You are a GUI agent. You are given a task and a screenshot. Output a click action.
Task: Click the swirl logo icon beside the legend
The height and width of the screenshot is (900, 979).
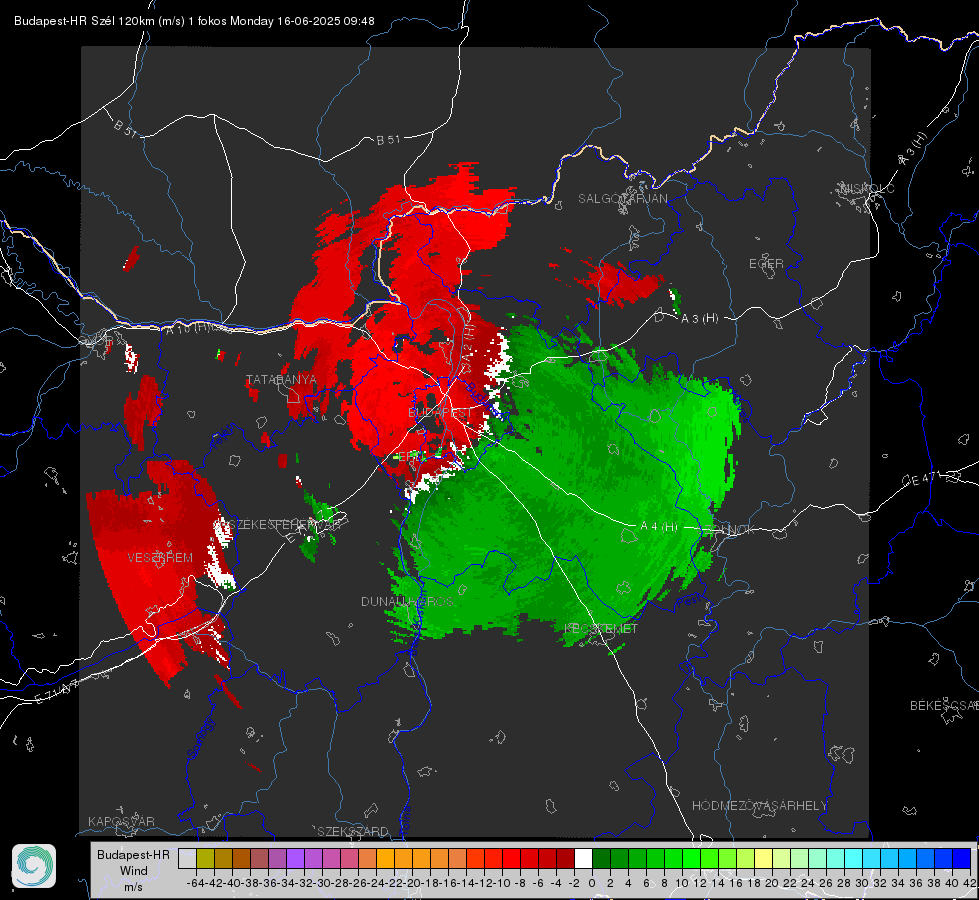[x=34, y=866]
